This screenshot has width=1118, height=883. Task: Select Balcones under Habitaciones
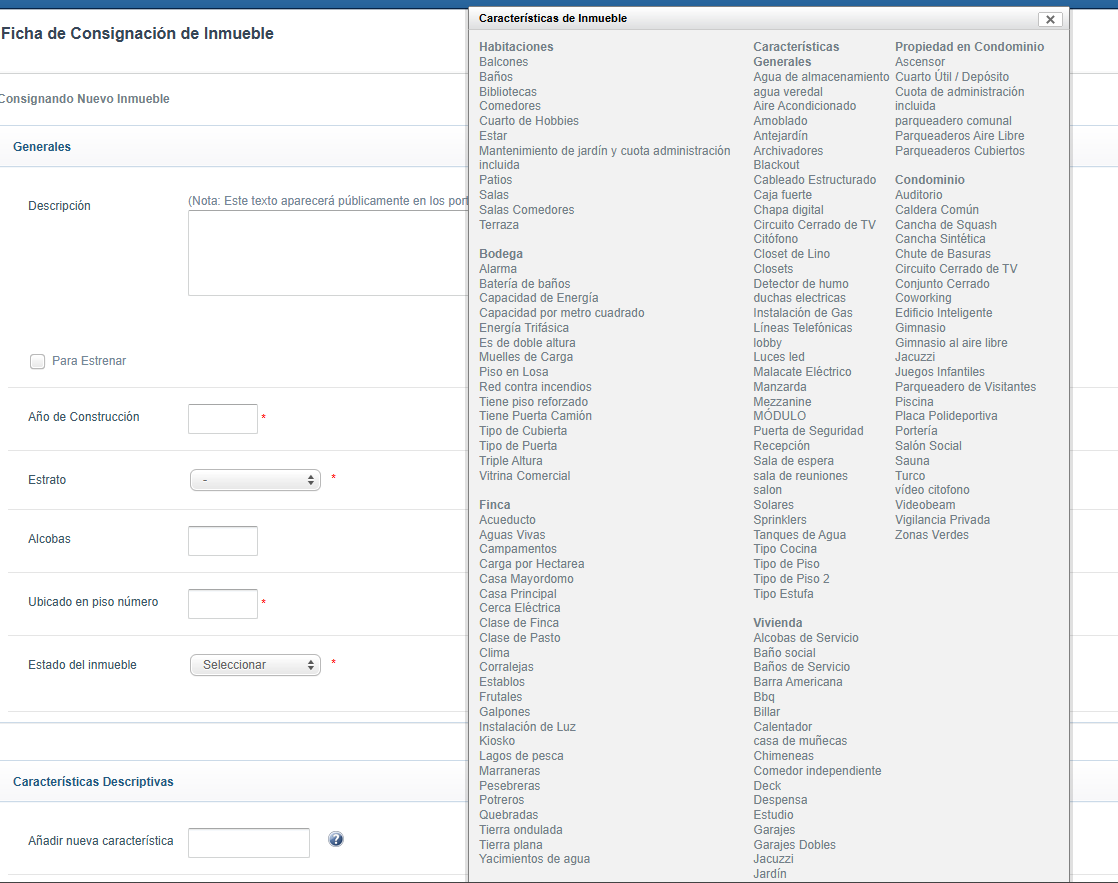tap(503, 62)
